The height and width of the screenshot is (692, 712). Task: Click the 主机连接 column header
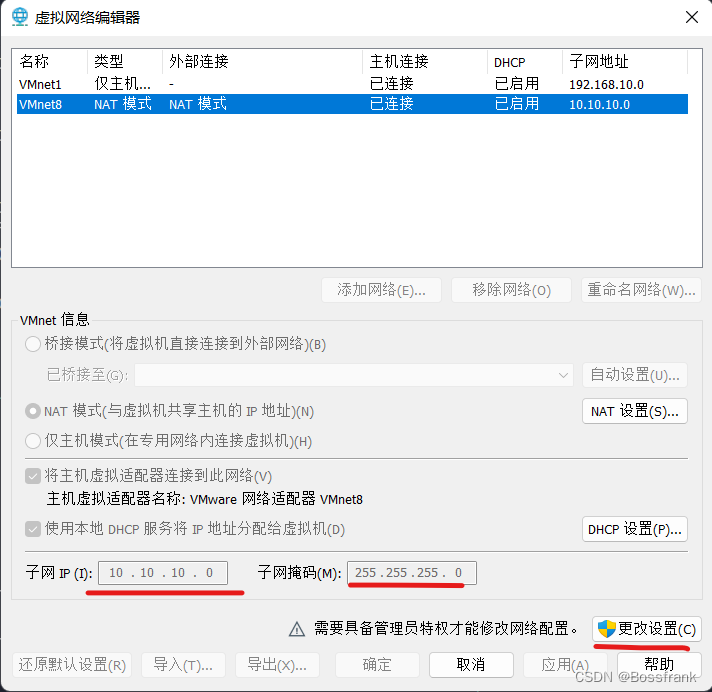coord(425,61)
